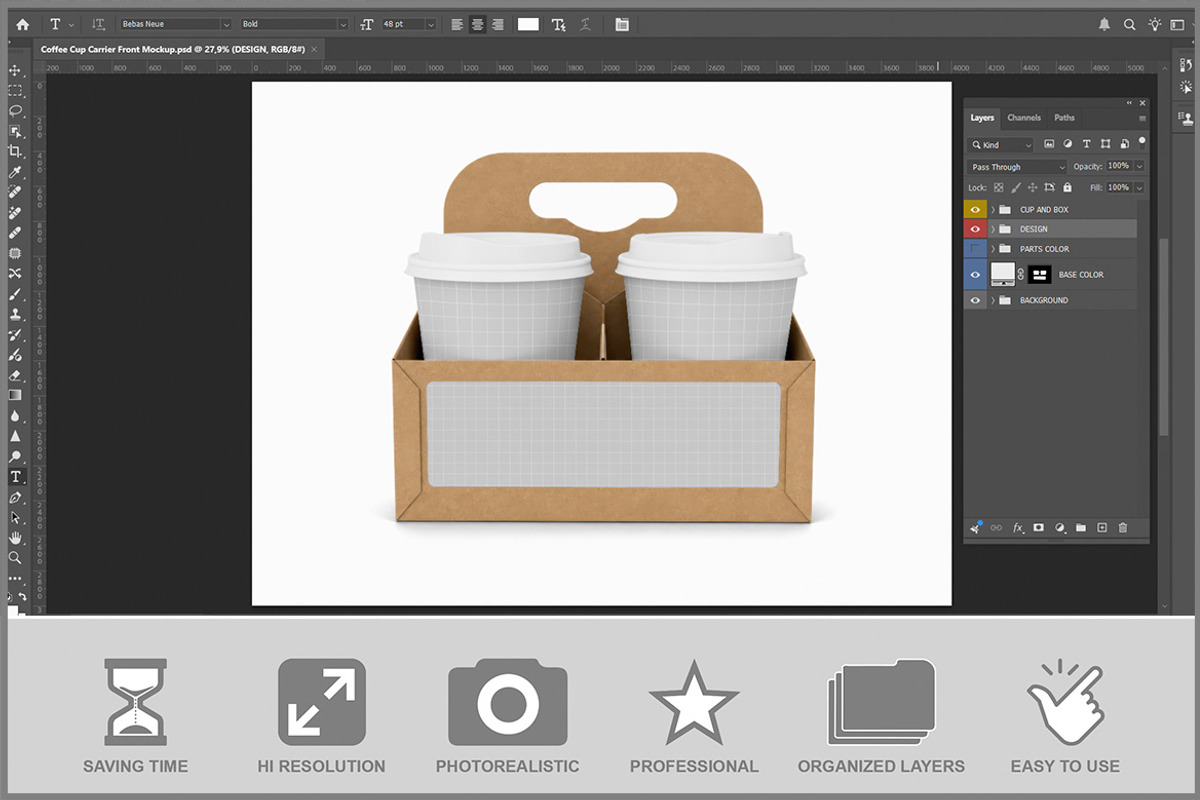Screen dimensions: 1200x800
Task: Click the notification bell icon
Action: coord(1105,24)
